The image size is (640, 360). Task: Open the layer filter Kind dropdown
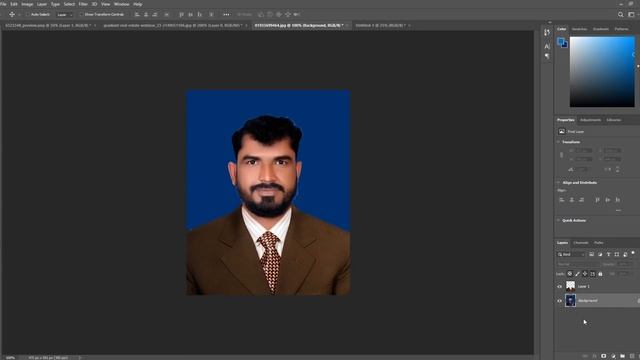coord(571,254)
